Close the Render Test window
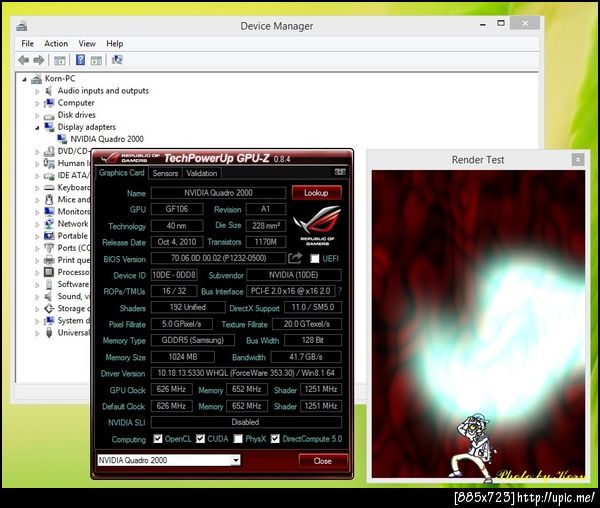The width and height of the screenshot is (600, 508). (578, 160)
